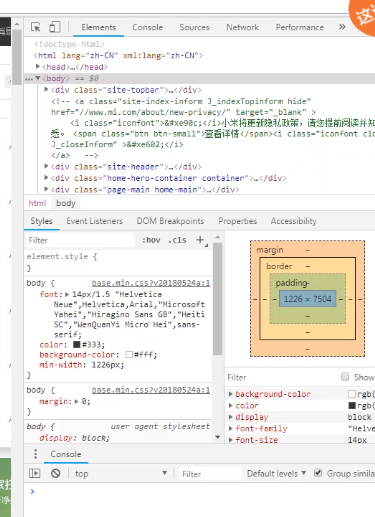Viewport: 375px width, 517px height.
Task: Open the top execution context dropdown
Action: point(121,473)
